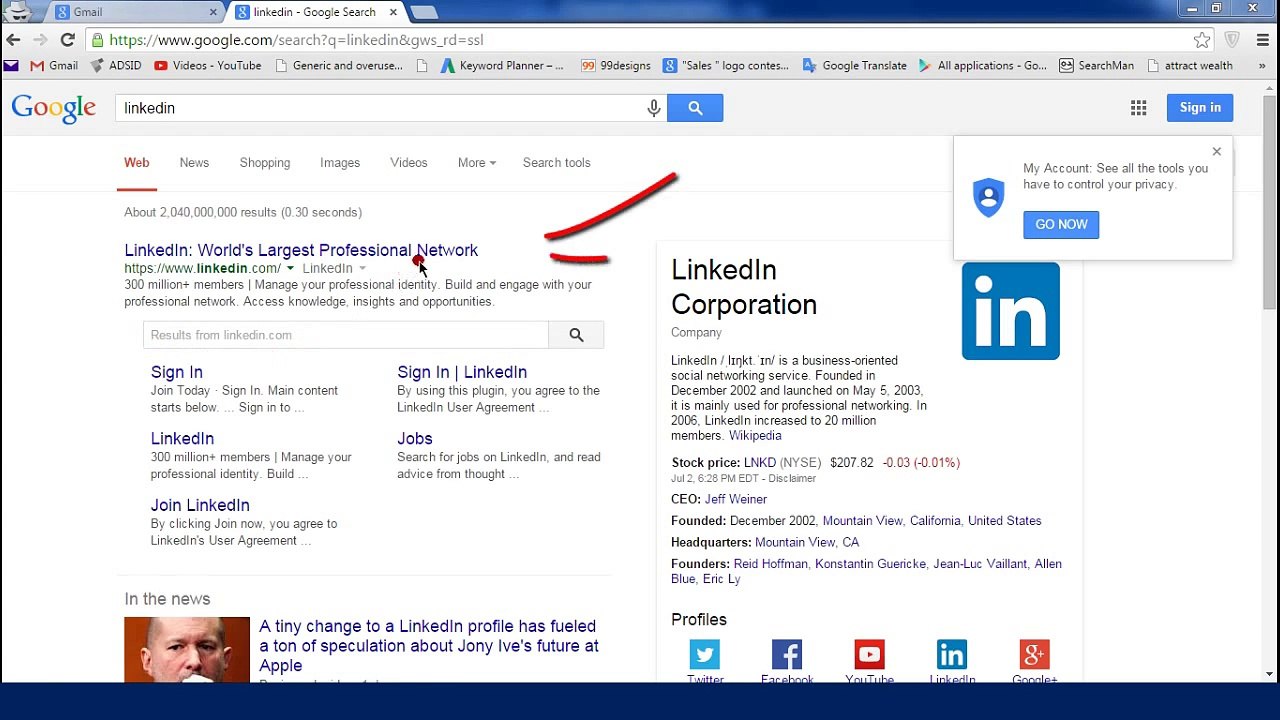Screen dimensions: 1280x720
Task: Open the Videos - YouTube bookmark
Action: tap(208, 65)
